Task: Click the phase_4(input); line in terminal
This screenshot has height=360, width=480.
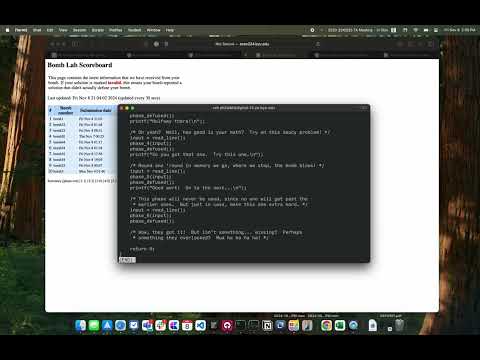Action: click(151, 143)
